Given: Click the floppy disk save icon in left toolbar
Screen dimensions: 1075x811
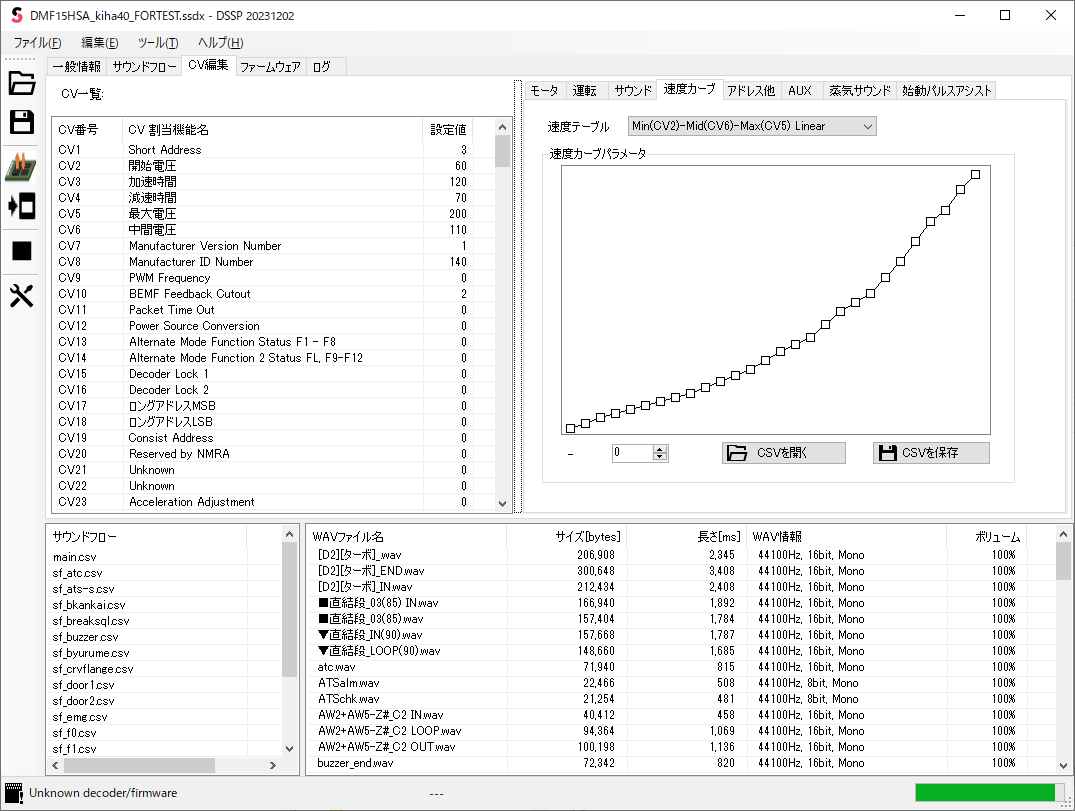Looking at the screenshot, I should pyautogui.click(x=22, y=122).
